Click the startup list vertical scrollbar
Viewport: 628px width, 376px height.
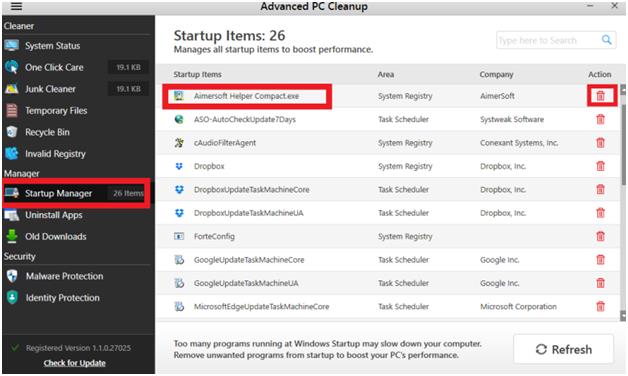point(623,144)
